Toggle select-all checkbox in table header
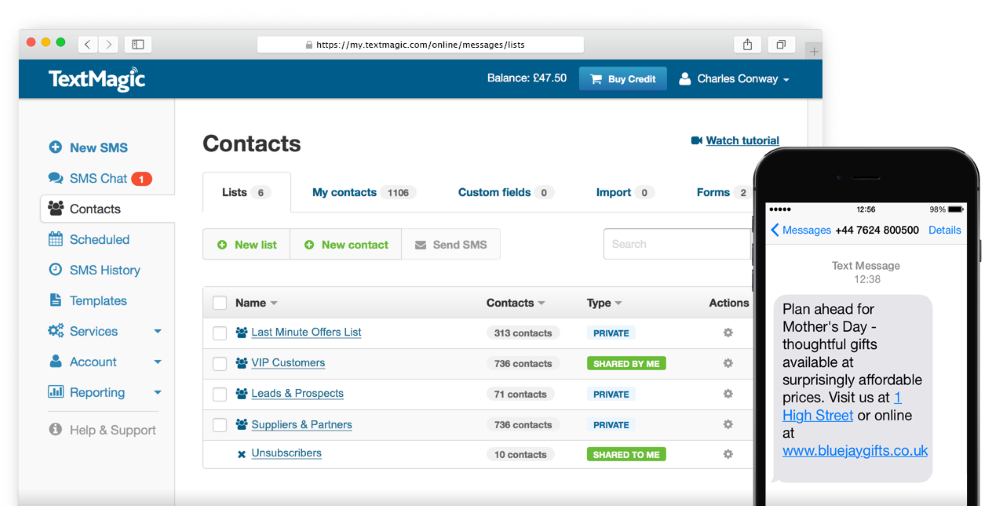This screenshot has height=506, width=1000. point(220,303)
